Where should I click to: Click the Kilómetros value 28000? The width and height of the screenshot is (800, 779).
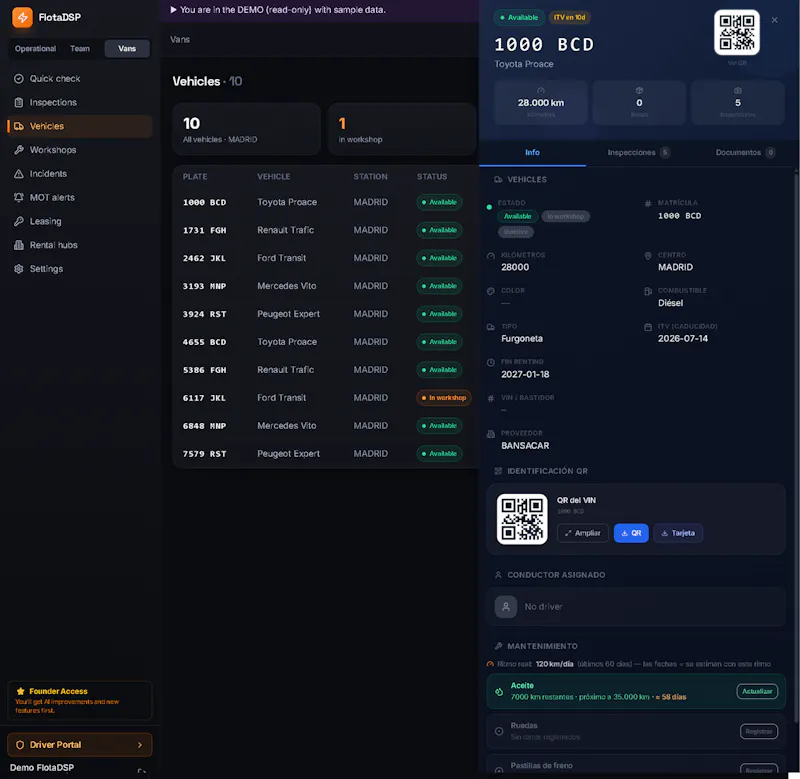click(x=515, y=267)
